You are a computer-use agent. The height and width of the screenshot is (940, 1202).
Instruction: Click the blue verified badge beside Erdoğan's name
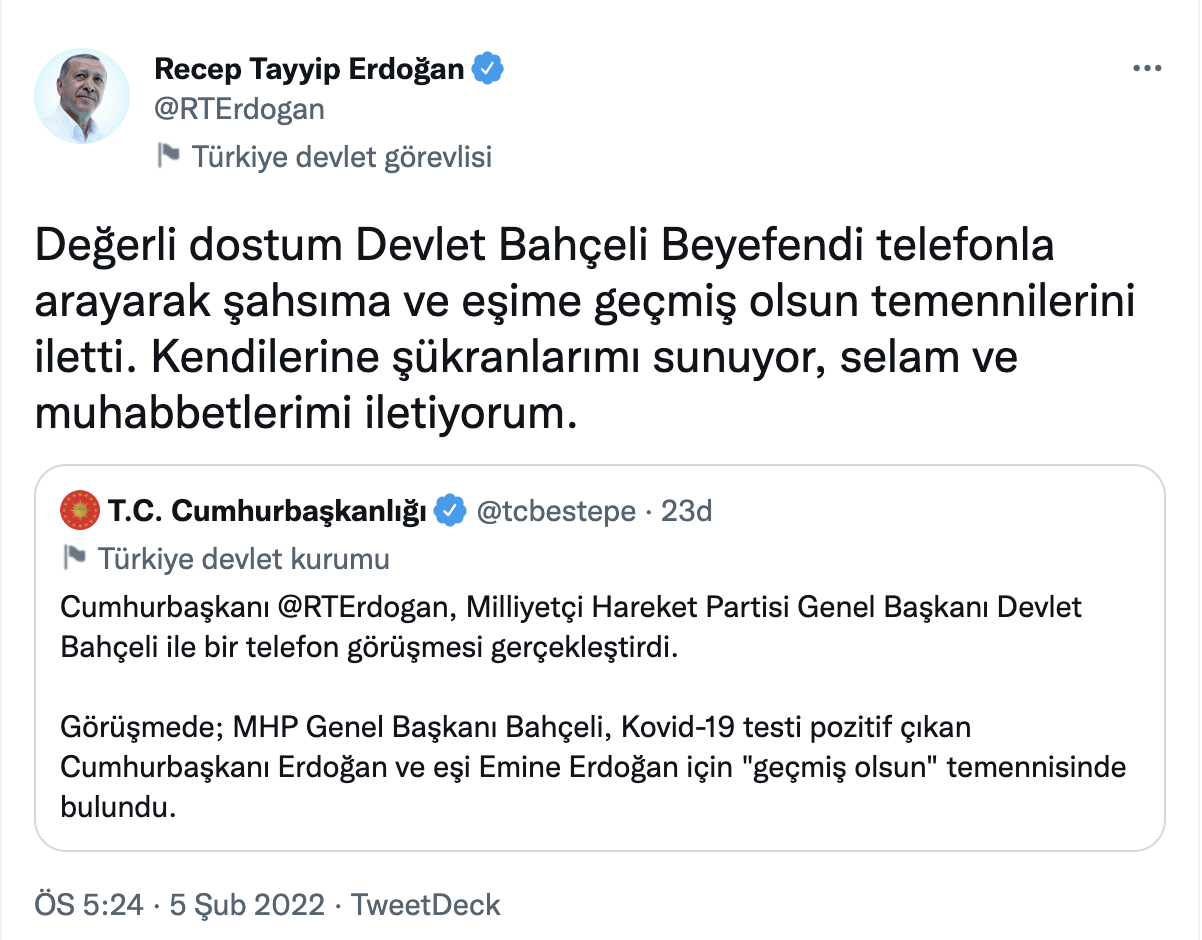click(x=488, y=69)
